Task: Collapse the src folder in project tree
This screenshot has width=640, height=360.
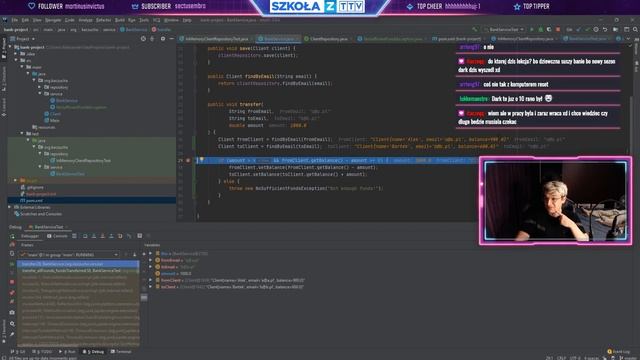Action: (x=16, y=60)
